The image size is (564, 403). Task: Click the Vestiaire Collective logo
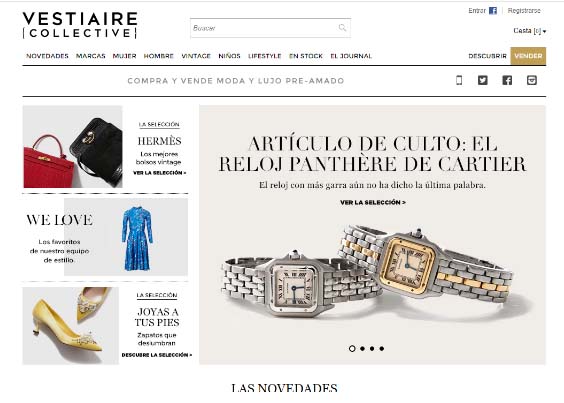[80, 25]
